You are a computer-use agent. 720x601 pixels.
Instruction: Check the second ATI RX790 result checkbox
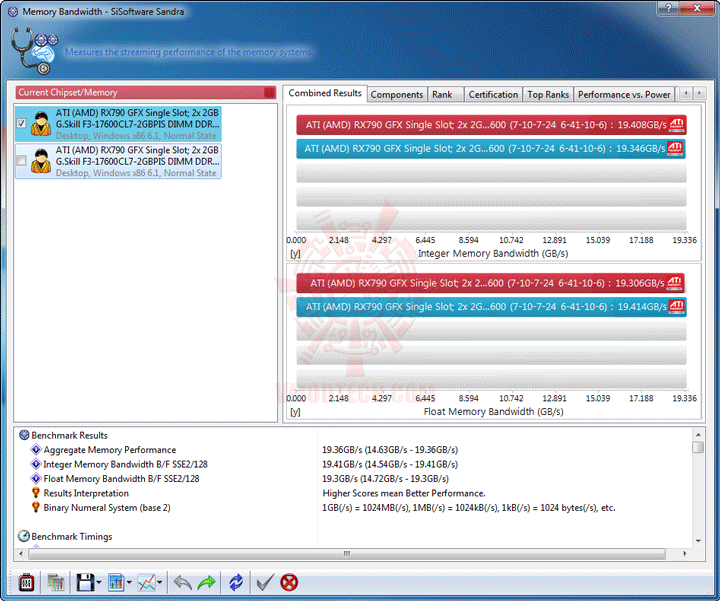tap(21, 160)
